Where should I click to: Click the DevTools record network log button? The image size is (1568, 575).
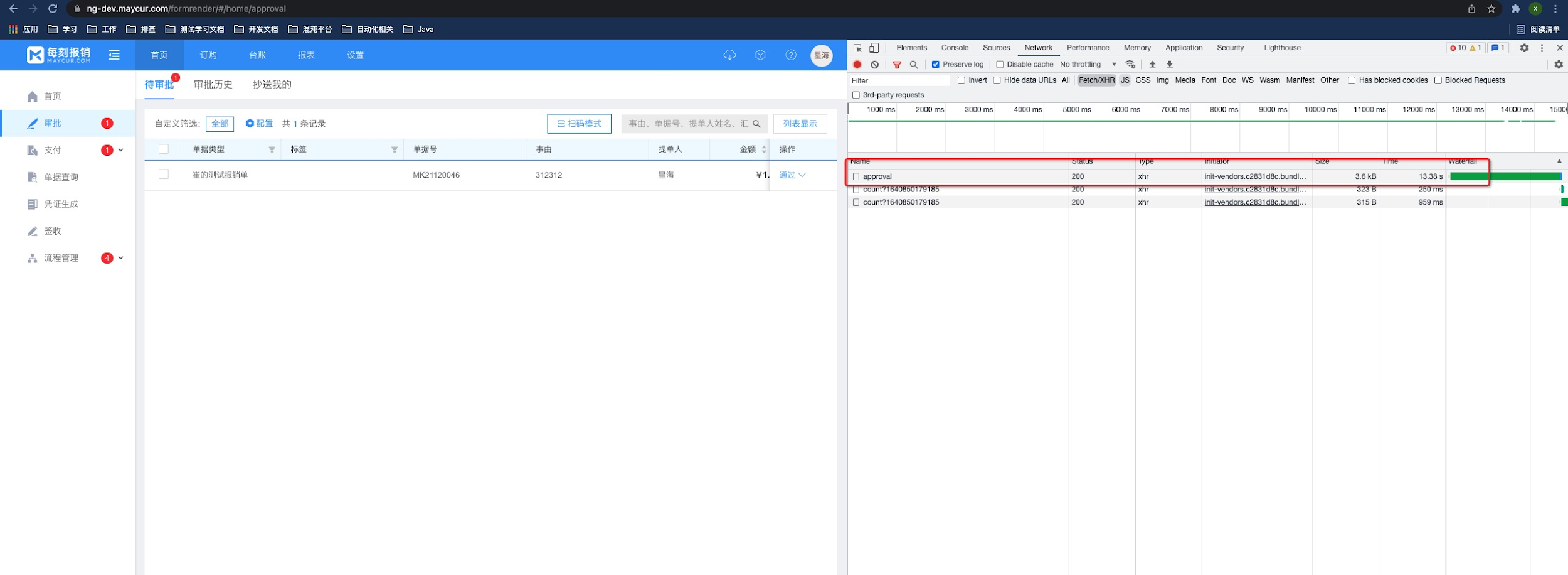click(857, 65)
